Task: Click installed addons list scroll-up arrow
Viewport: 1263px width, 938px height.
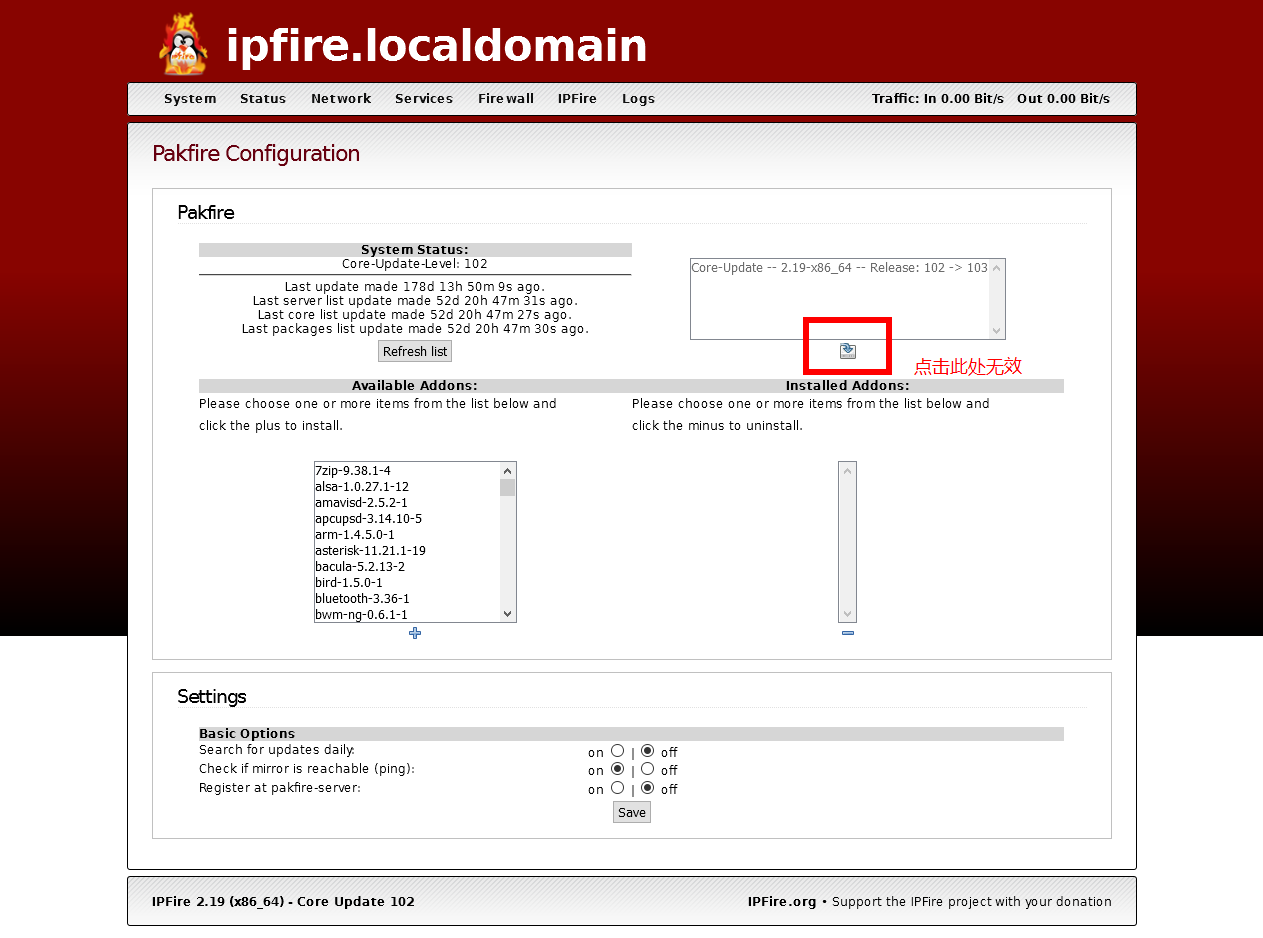Action: [x=847, y=471]
